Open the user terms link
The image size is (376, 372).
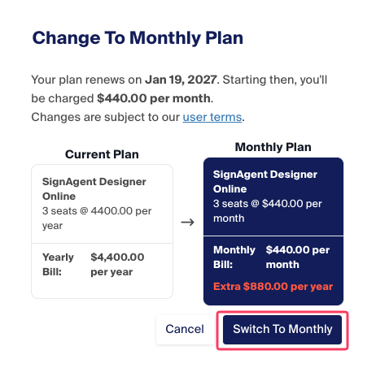pos(212,117)
